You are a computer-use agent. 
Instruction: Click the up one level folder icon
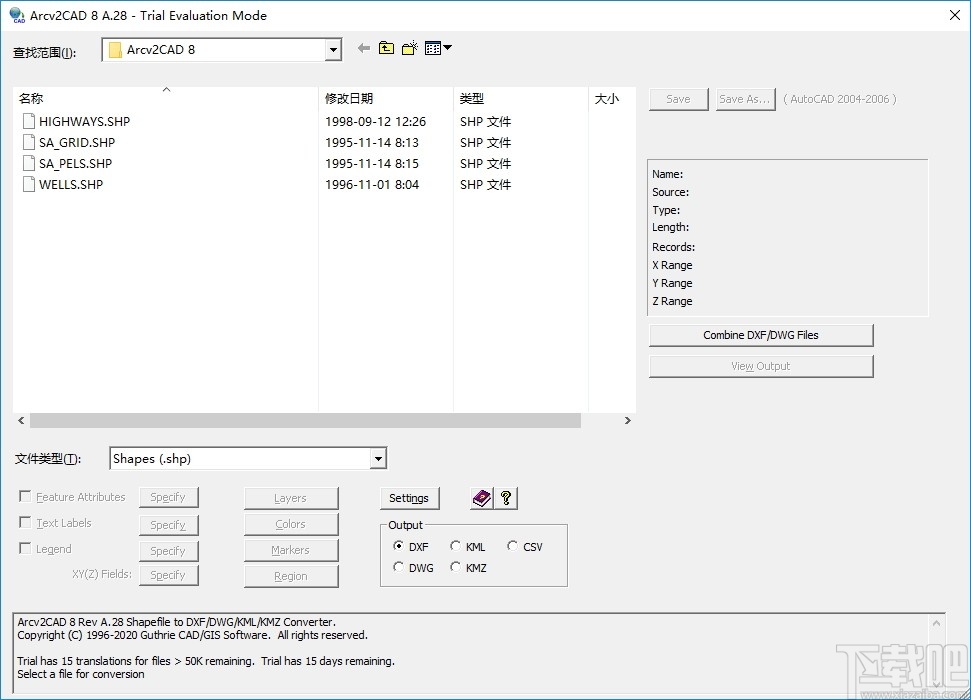click(386, 47)
